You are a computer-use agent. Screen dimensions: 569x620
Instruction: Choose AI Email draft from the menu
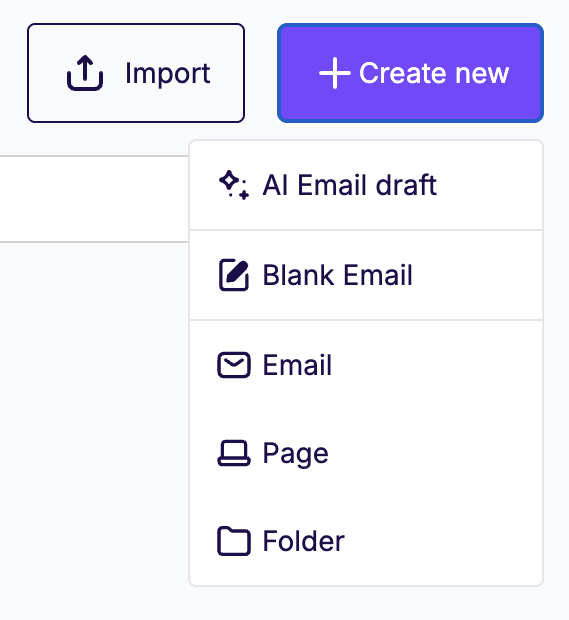(366, 185)
